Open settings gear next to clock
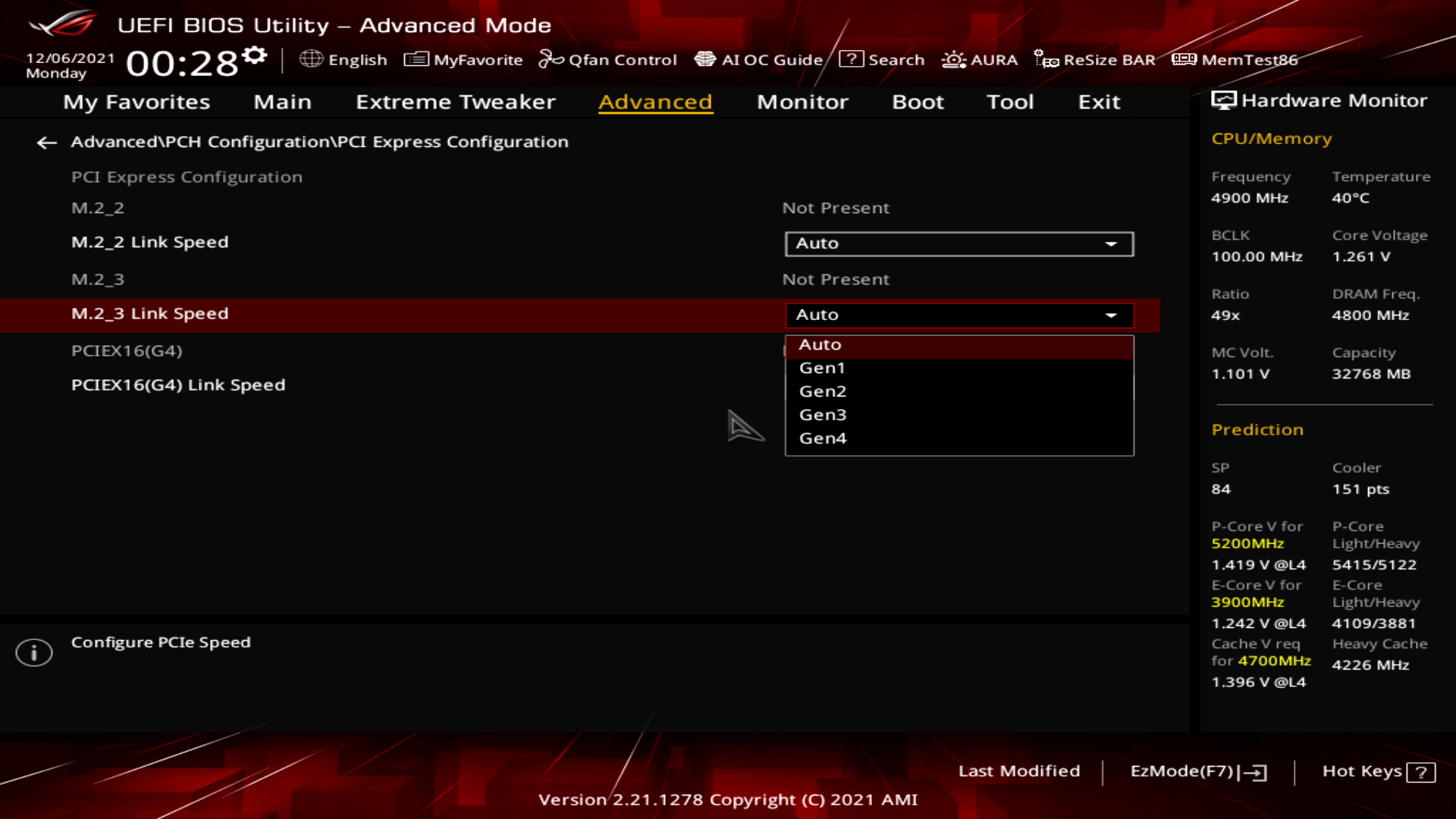This screenshot has height=819, width=1456. [x=255, y=55]
